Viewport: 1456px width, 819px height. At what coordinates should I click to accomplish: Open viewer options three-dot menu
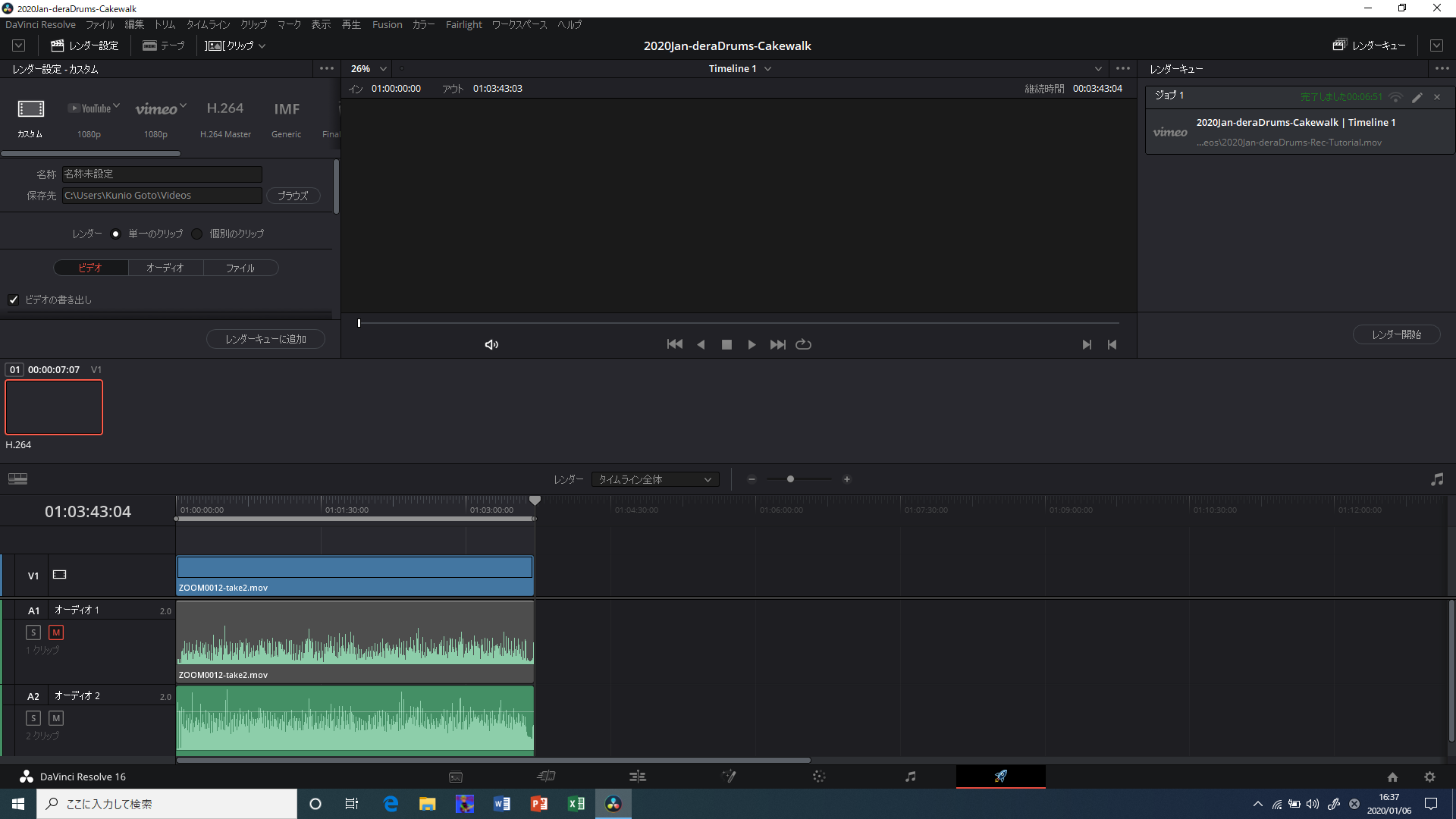click(1123, 68)
